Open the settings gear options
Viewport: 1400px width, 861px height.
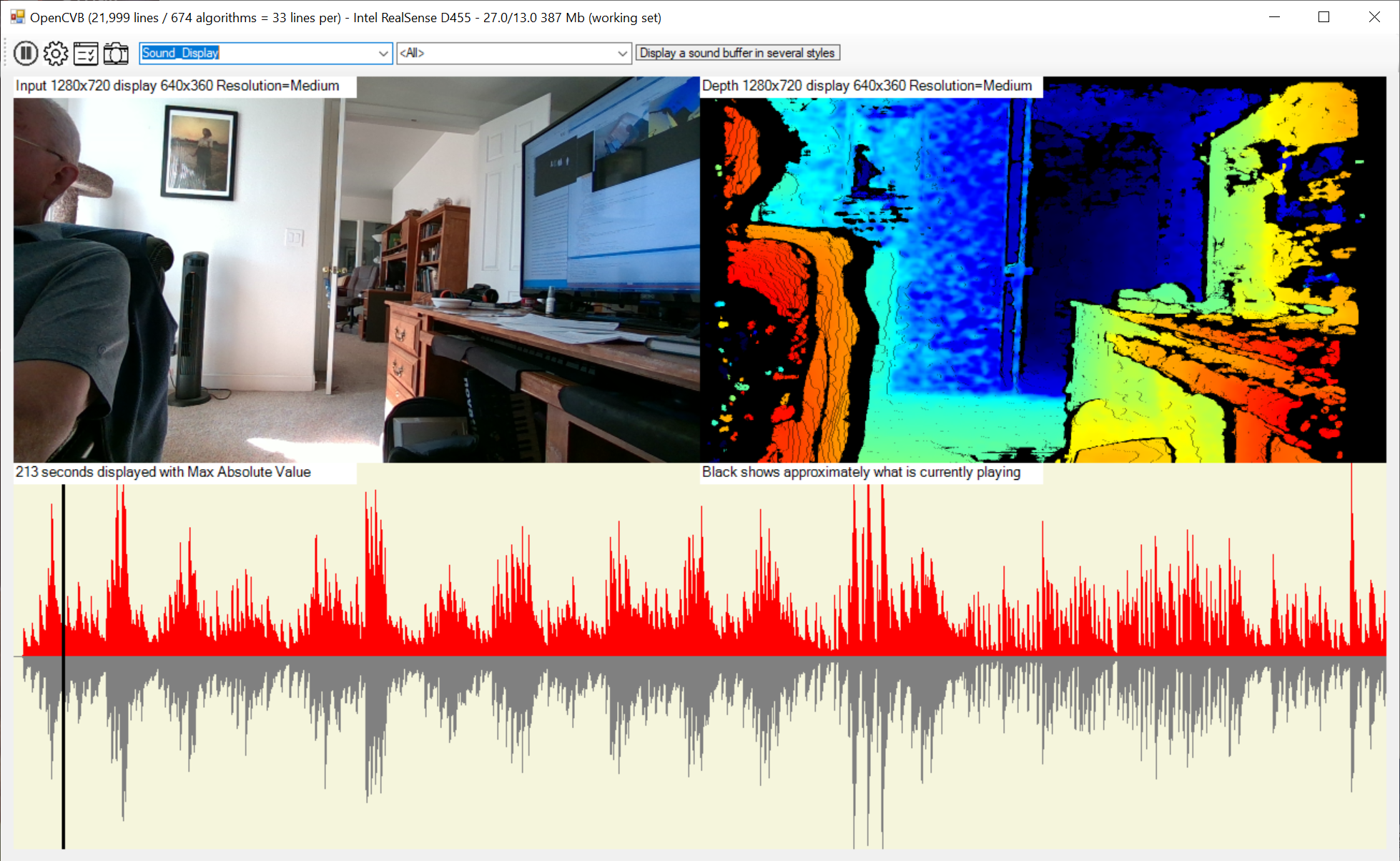(56, 53)
